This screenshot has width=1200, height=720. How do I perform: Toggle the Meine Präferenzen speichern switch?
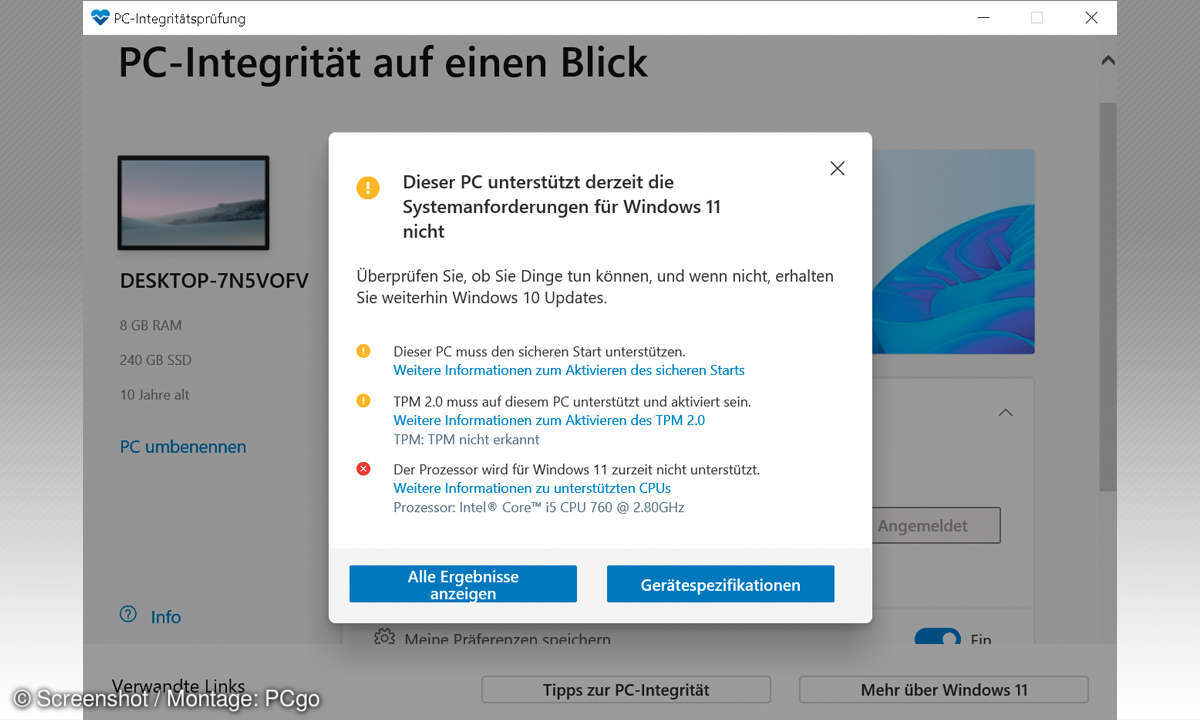[937, 640]
